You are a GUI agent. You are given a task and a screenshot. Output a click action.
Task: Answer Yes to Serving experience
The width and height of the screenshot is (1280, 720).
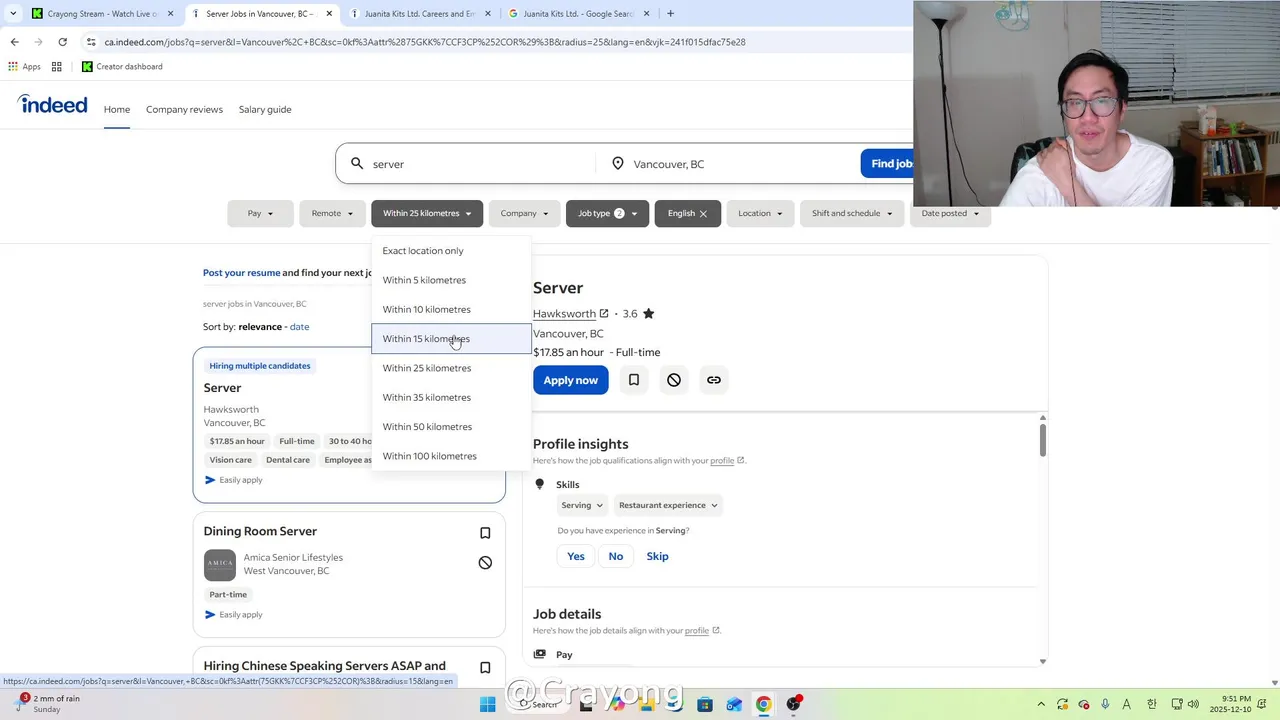coord(576,556)
